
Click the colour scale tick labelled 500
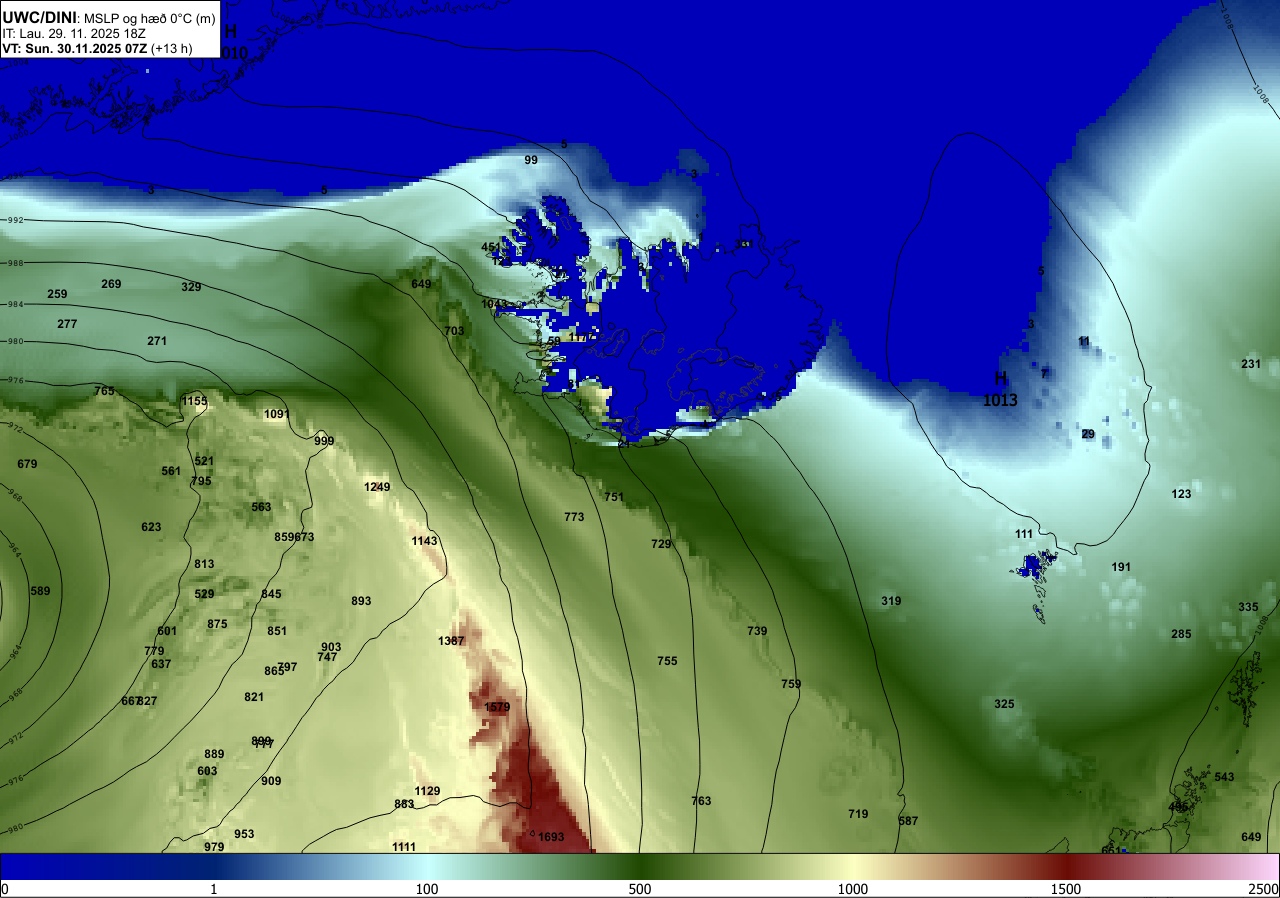(640, 889)
